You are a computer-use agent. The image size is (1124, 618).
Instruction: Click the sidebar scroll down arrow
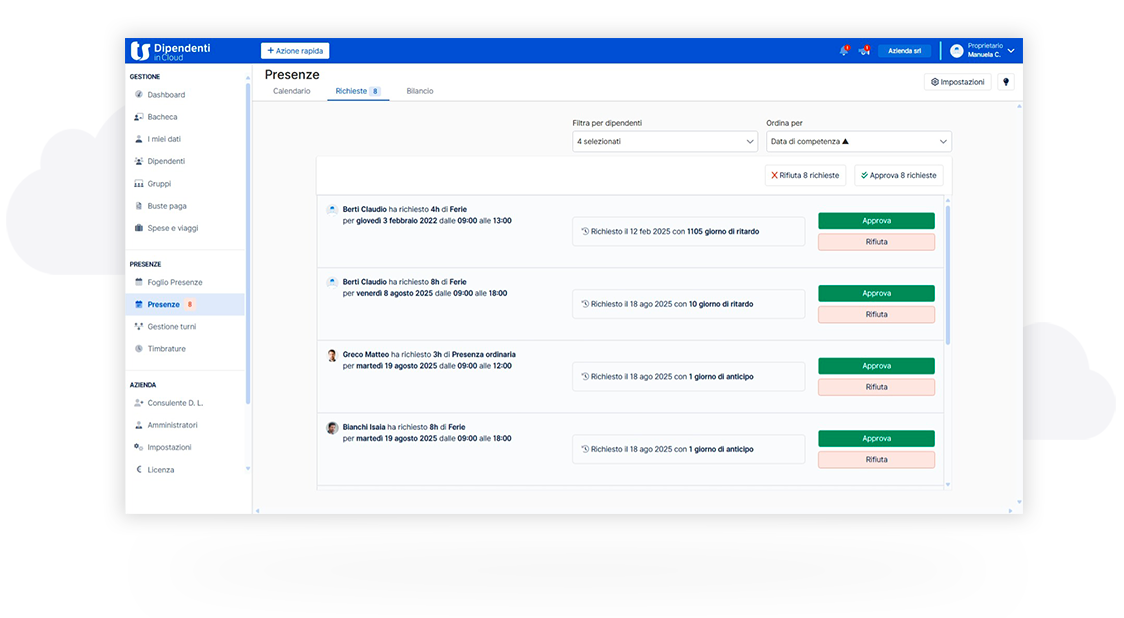coord(248,469)
